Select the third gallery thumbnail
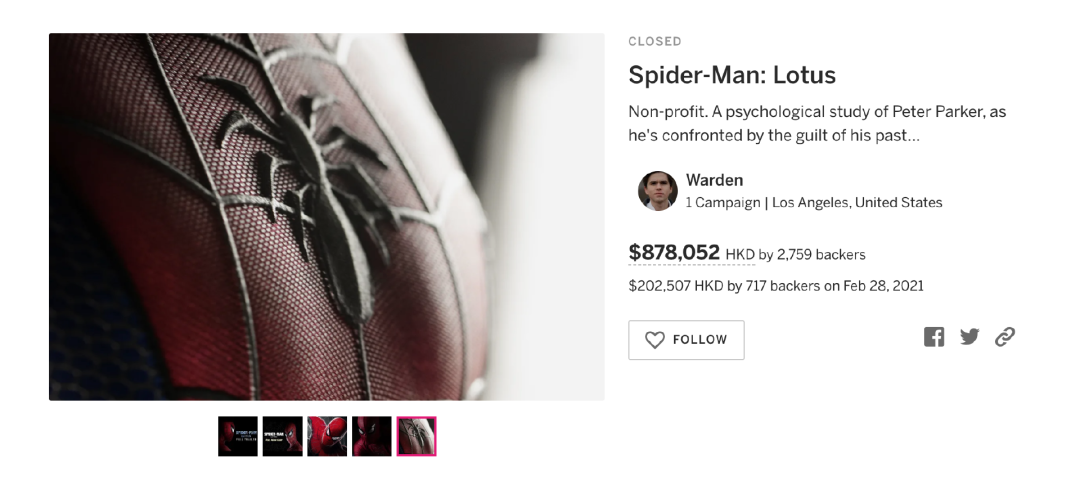The width and height of the screenshot is (1080, 489). (x=327, y=436)
